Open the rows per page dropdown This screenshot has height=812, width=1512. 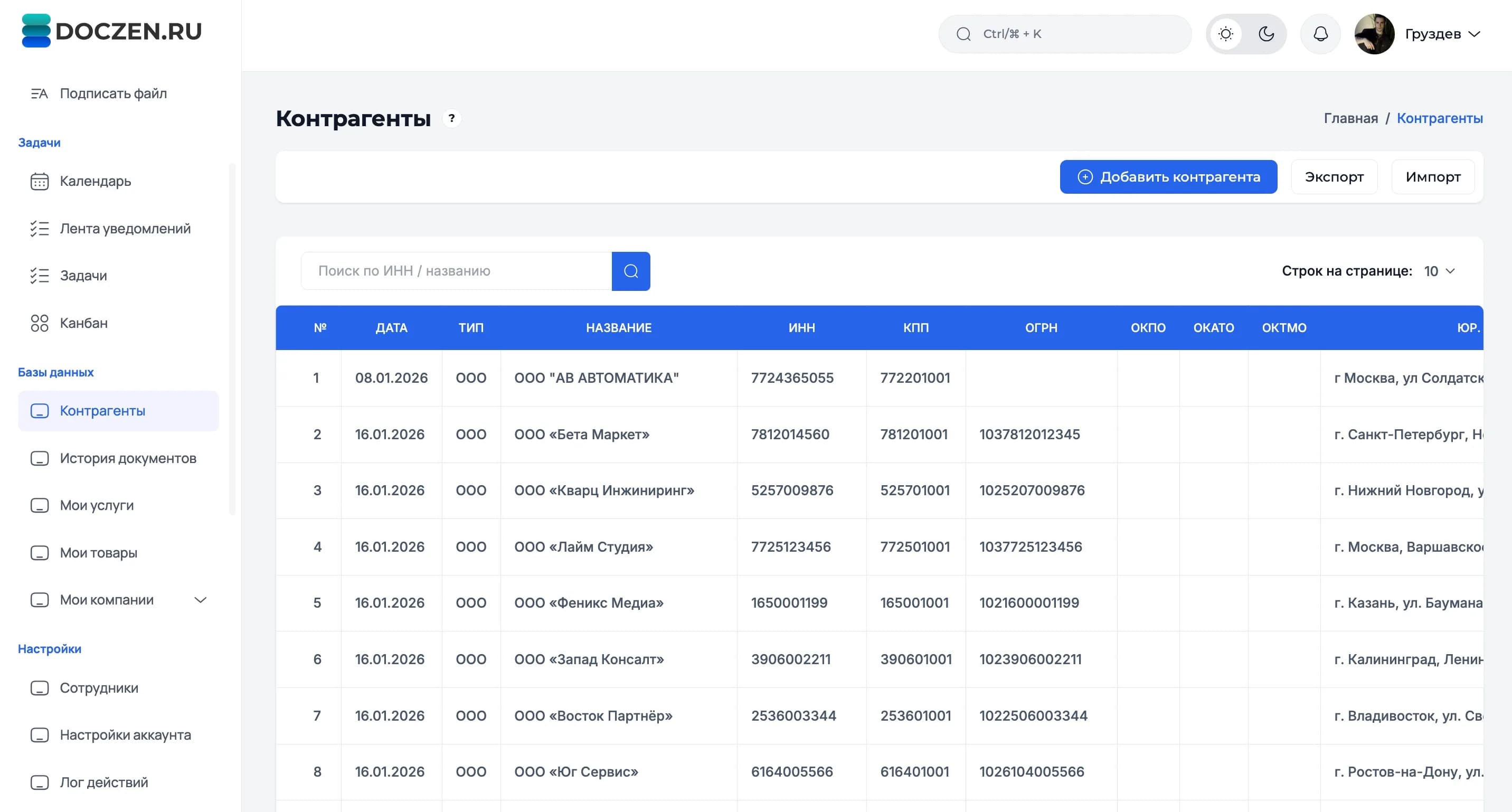1439,271
